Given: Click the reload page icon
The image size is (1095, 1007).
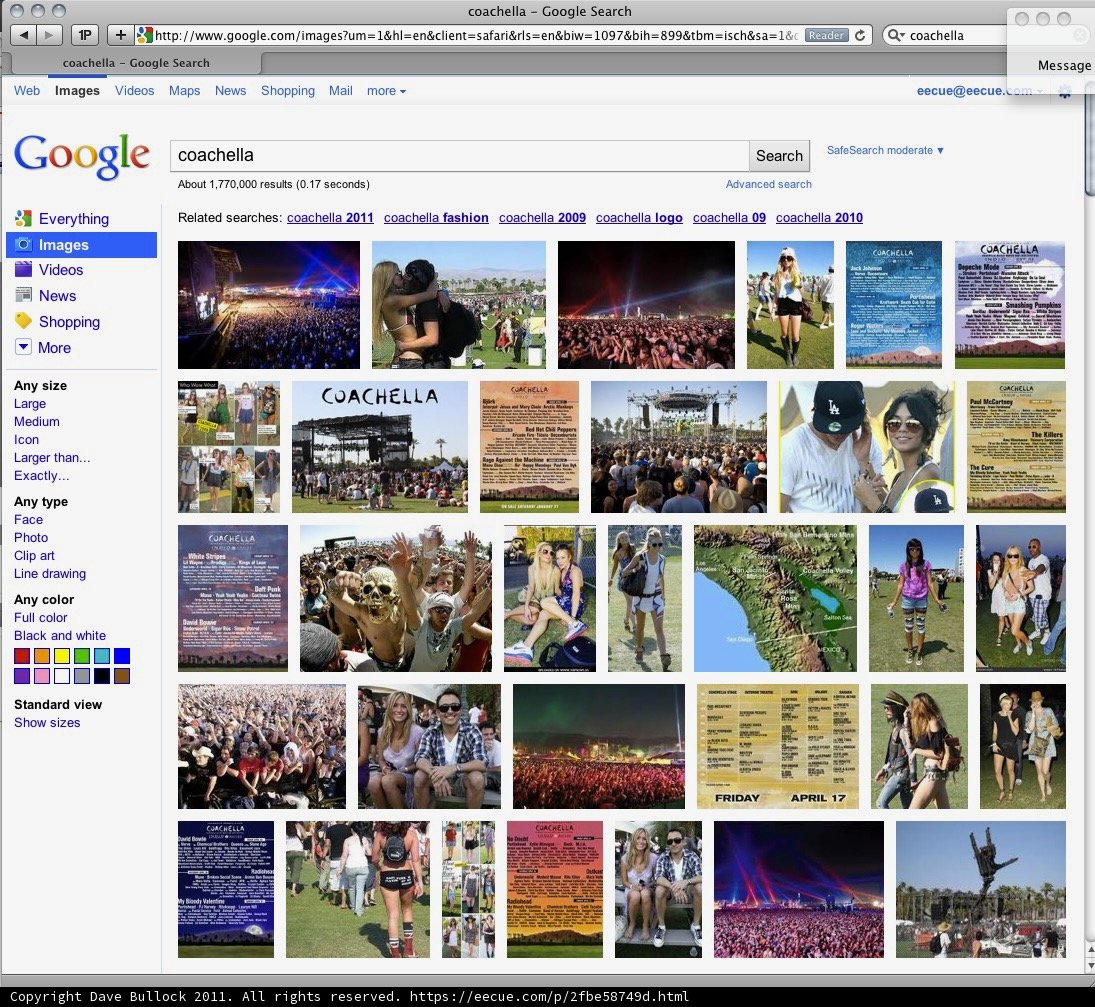Looking at the screenshot, I should (x=860, y=35).
